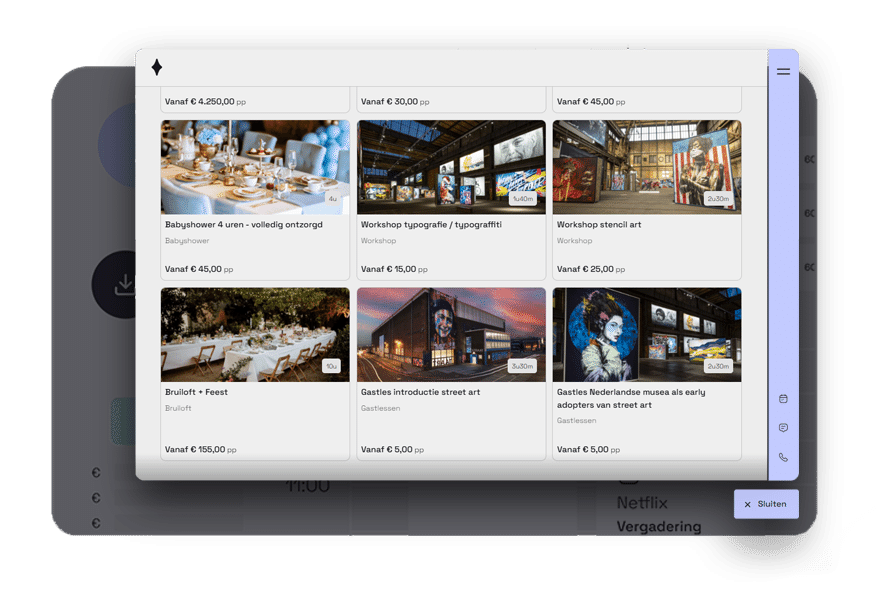876x593 pixels.
Task: Click the price Vanaf € 155,00 pp
Action: click(201, 449)
